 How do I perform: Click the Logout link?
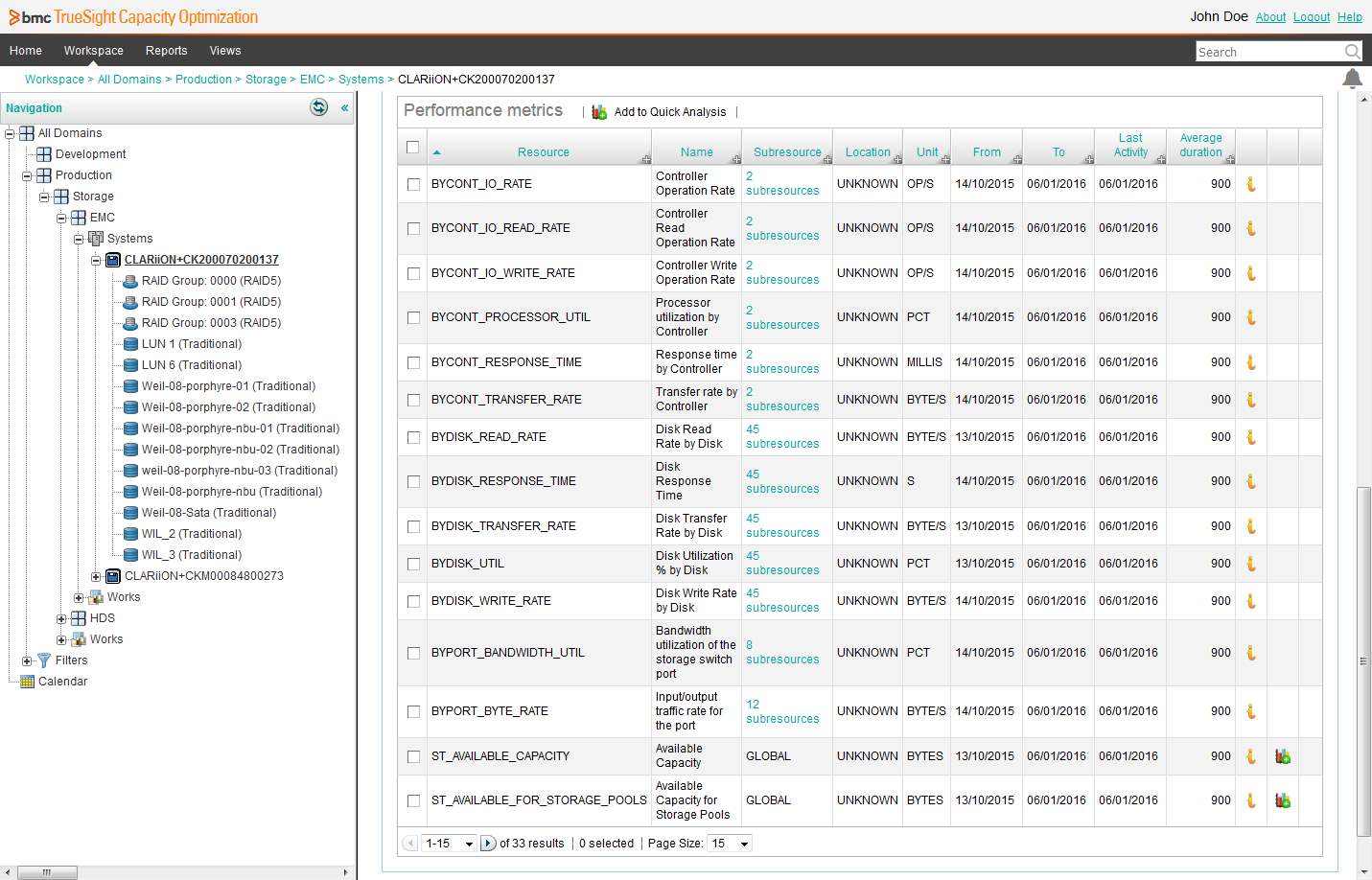[1312, 17]
